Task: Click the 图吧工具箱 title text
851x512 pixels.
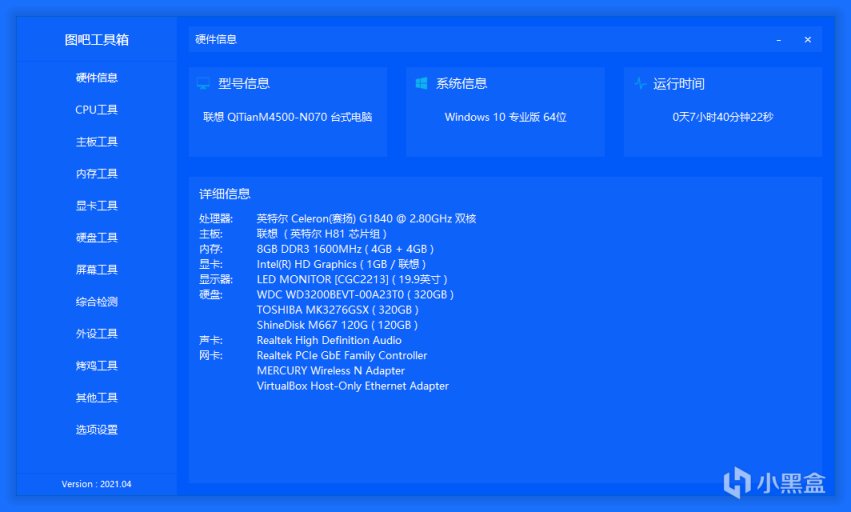Action: tap(97, 40)
